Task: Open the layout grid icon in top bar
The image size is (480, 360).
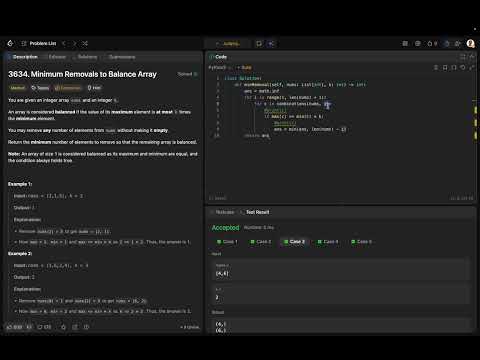Action: pos(405,44)
